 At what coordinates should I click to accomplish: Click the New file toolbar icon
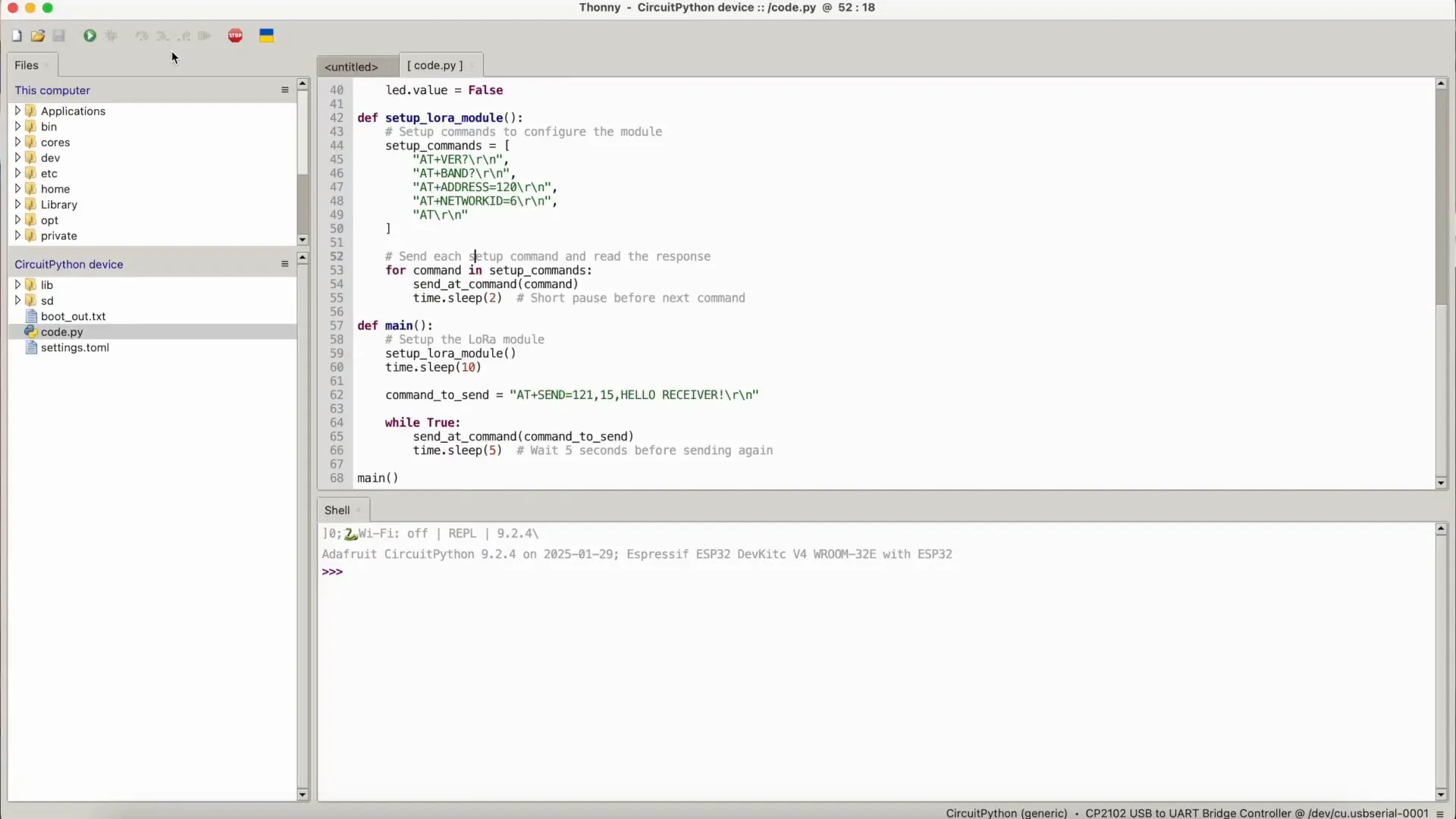point(17,36)
